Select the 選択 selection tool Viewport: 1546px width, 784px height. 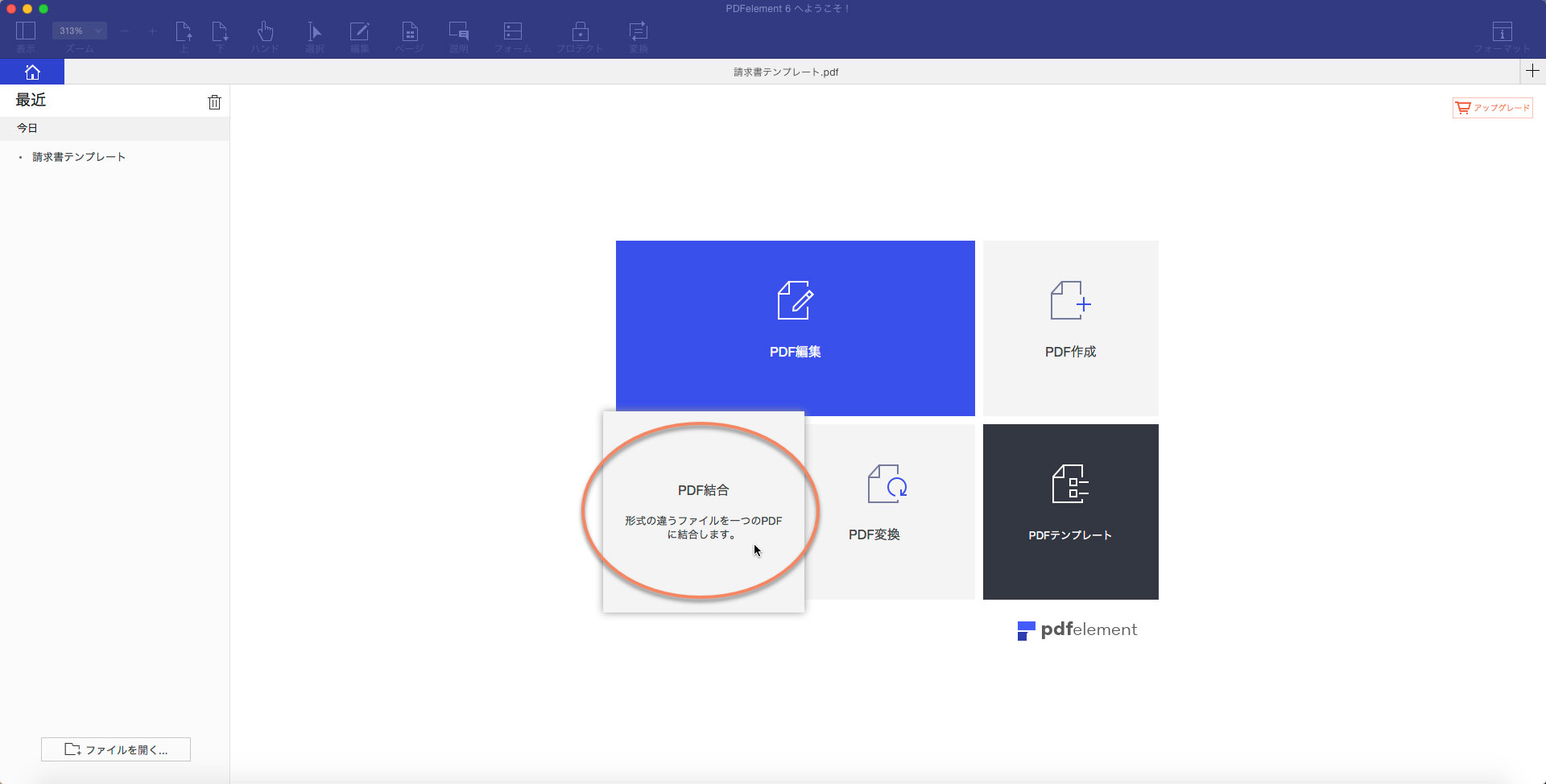coord(314,32)
